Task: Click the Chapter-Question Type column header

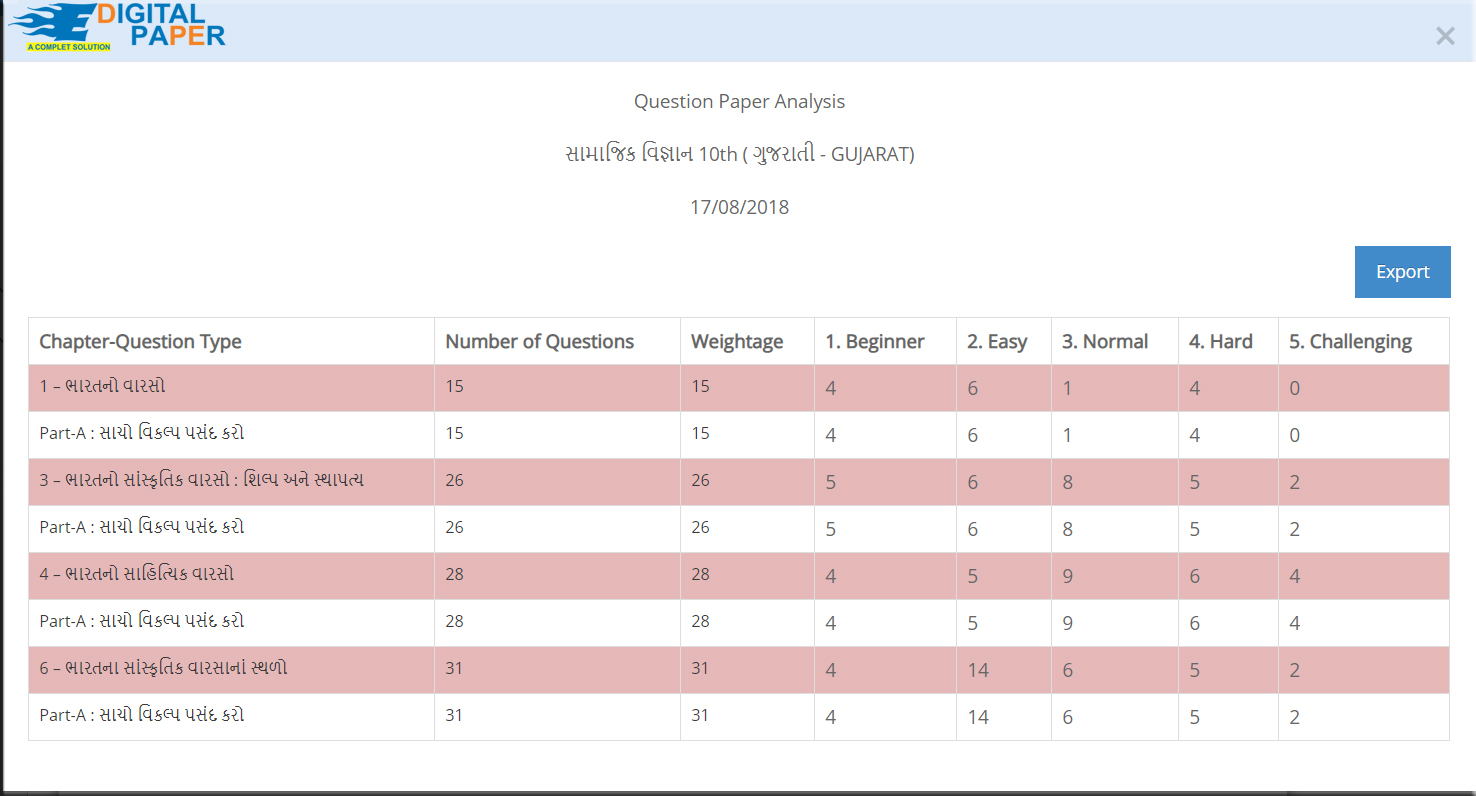Action: [x=140, y=342]
